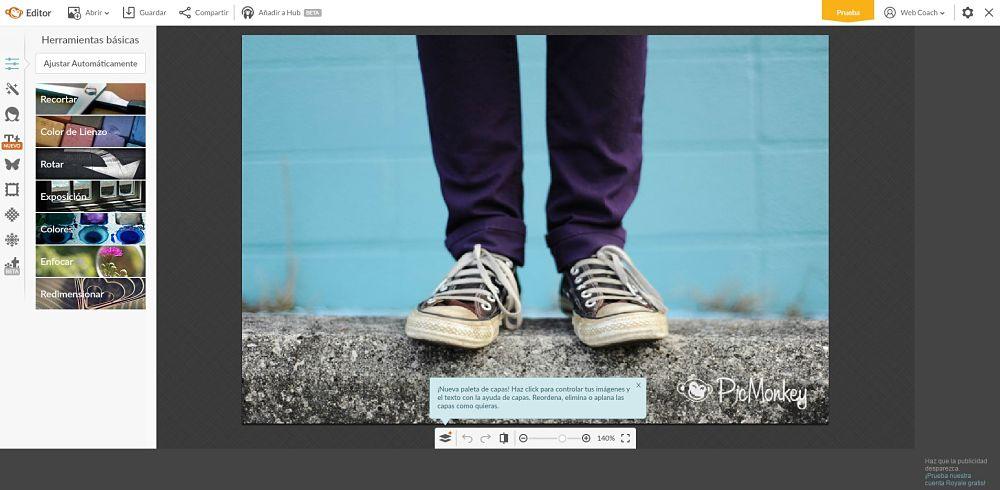Click the 140% zoom value
Viewport: 1000px width, 490px height.
(606, 438)
